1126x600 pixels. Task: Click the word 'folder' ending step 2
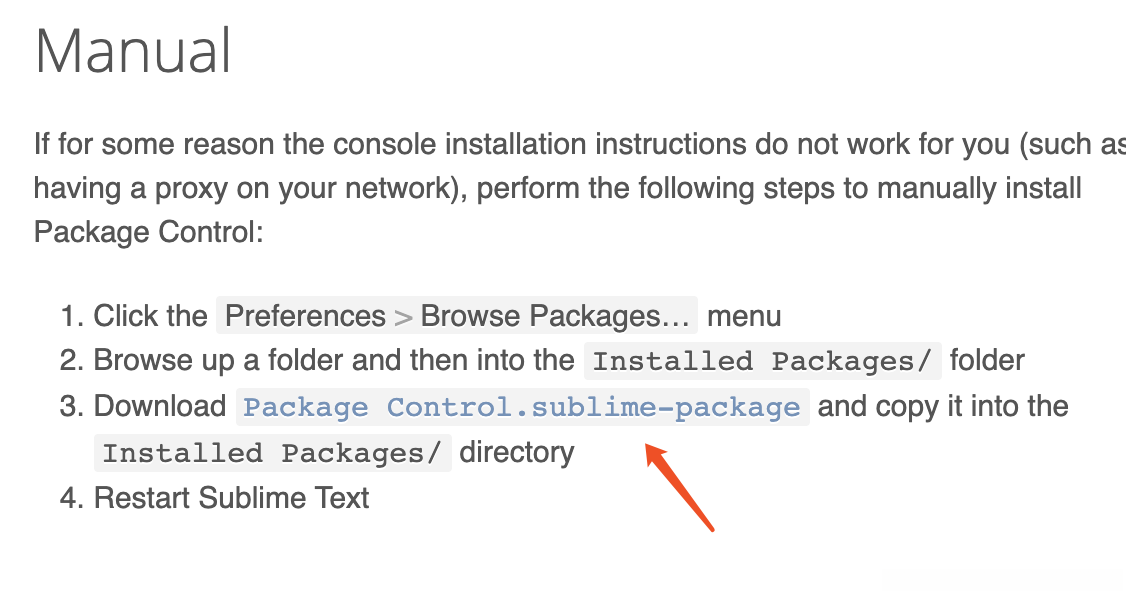[x=987, y=360]
